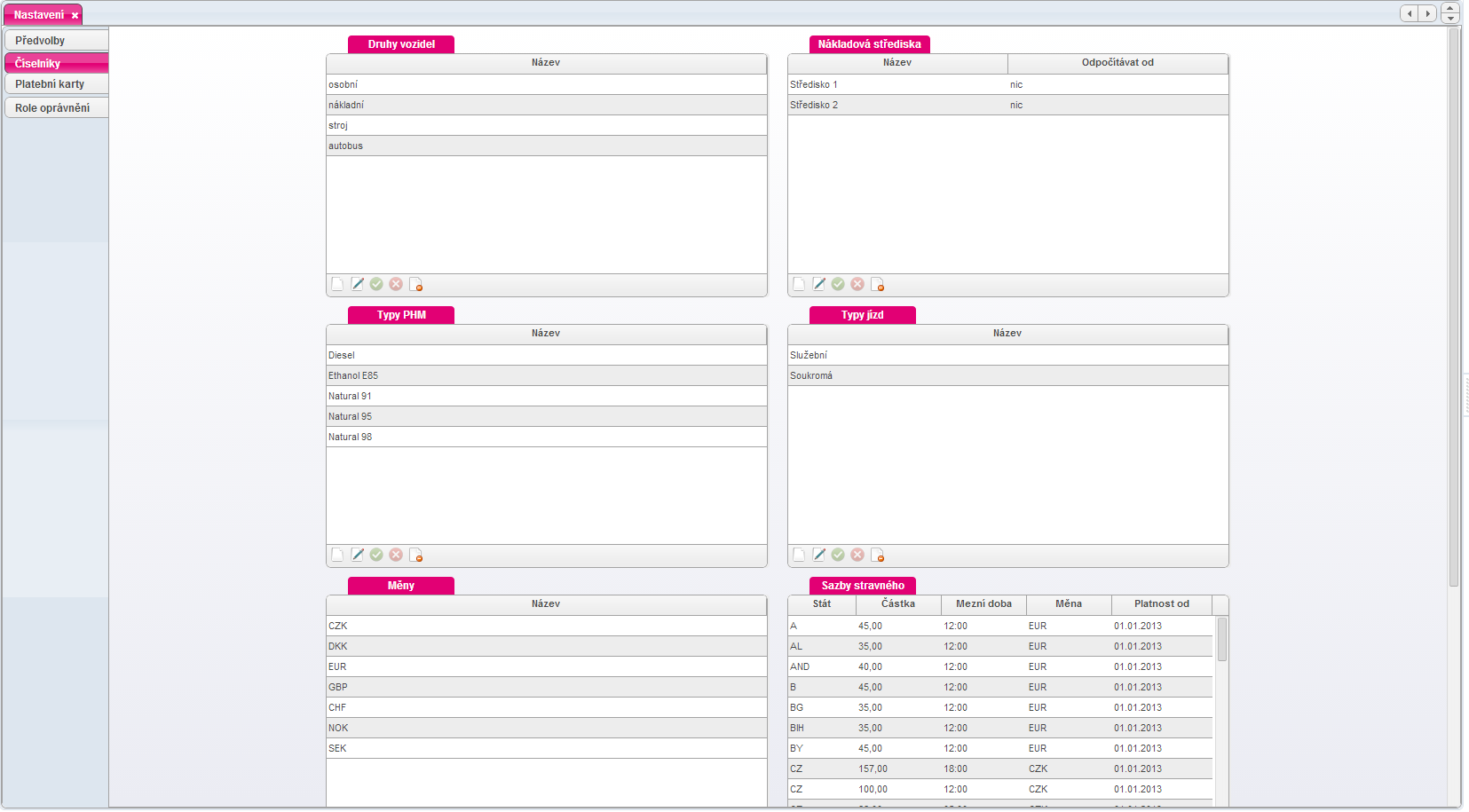
Task: Select the osobní vehicle type row
Action: click(546, 84)
